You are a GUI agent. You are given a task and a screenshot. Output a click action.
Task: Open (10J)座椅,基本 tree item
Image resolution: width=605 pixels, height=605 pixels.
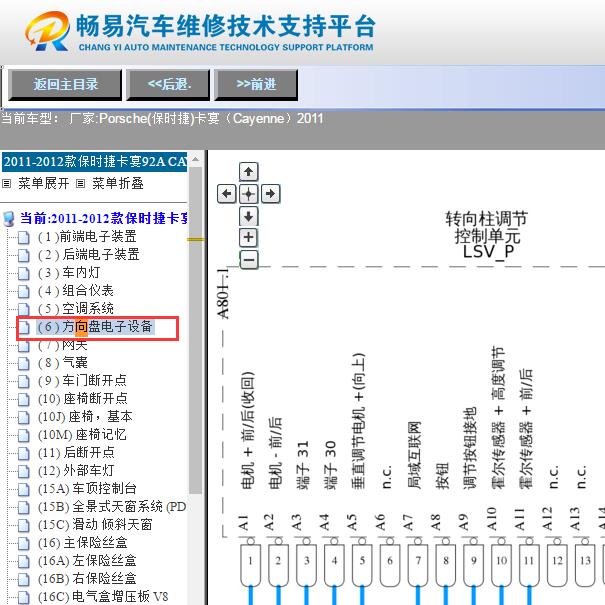pos(85,417)
